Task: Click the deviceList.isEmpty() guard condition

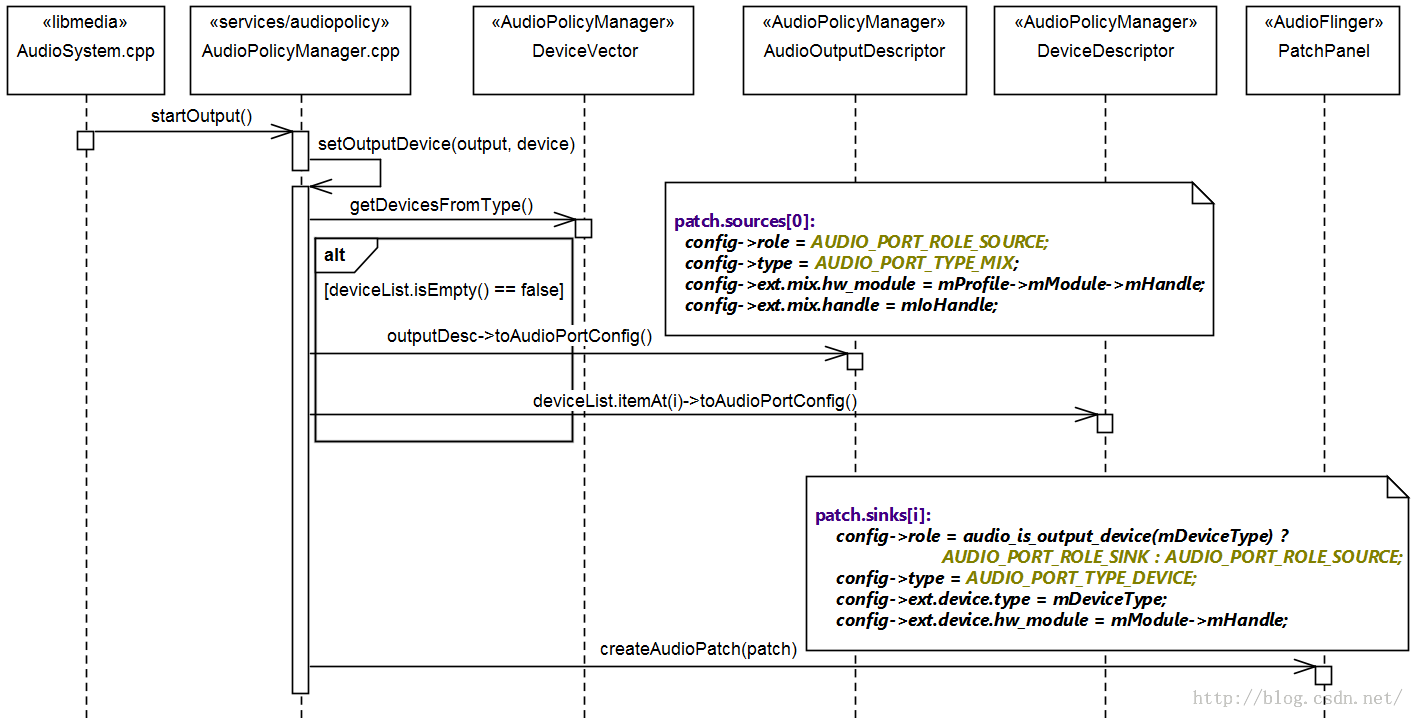Action: tap(444, 291)
